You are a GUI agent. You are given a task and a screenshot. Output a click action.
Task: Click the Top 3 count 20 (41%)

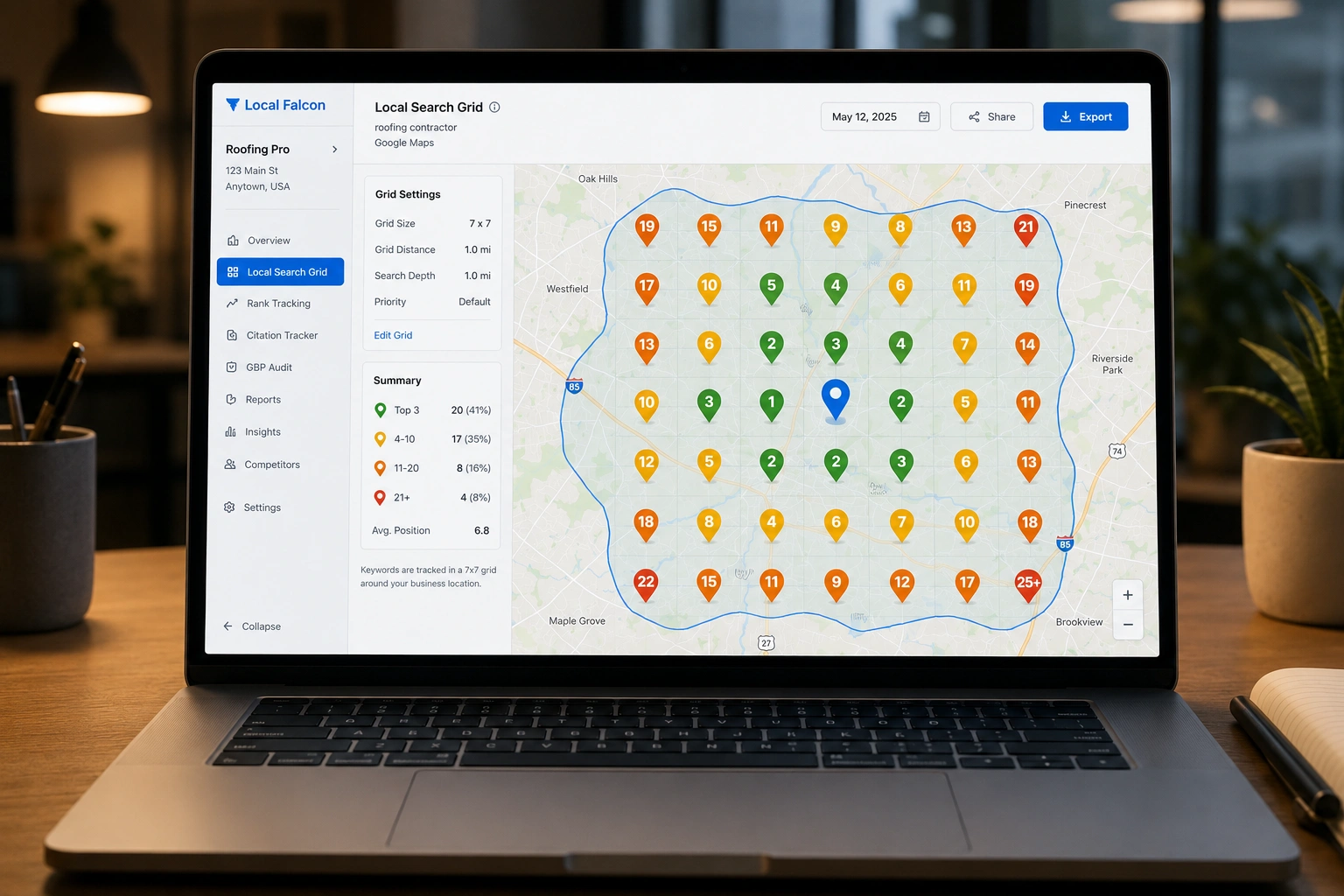tap(471, 410)
